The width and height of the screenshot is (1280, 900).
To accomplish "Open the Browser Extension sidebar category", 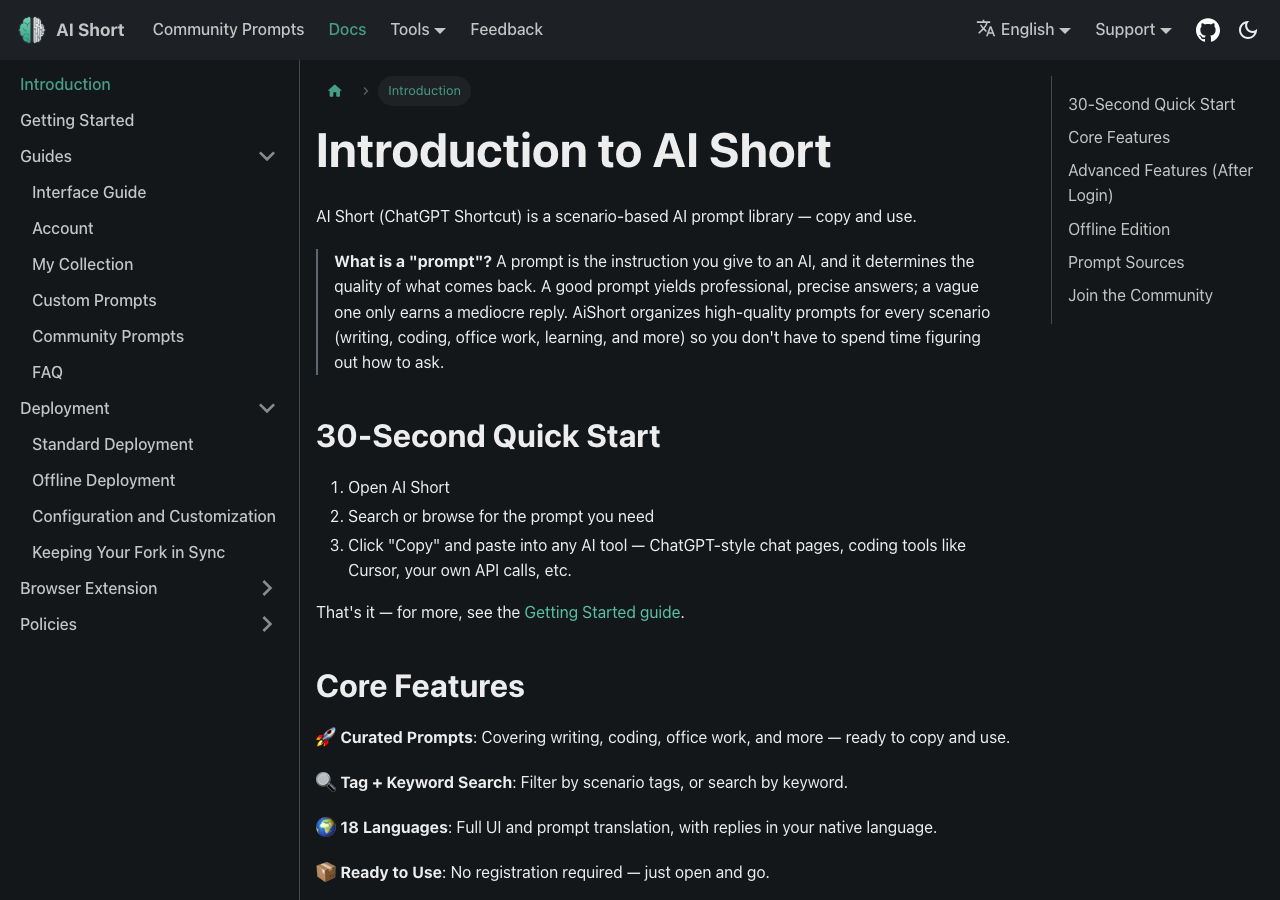I will pyautogui.click(x=89, y=588).
